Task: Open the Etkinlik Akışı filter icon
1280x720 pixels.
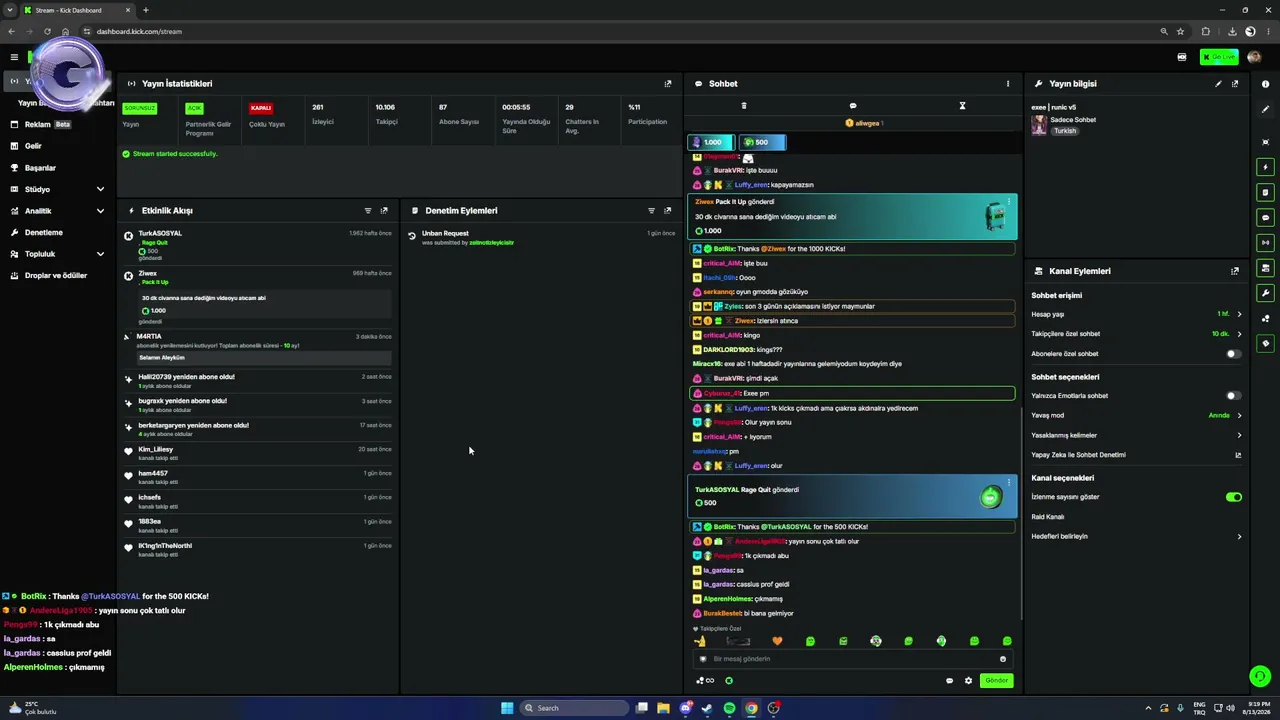Action: (x=368, y=211)
